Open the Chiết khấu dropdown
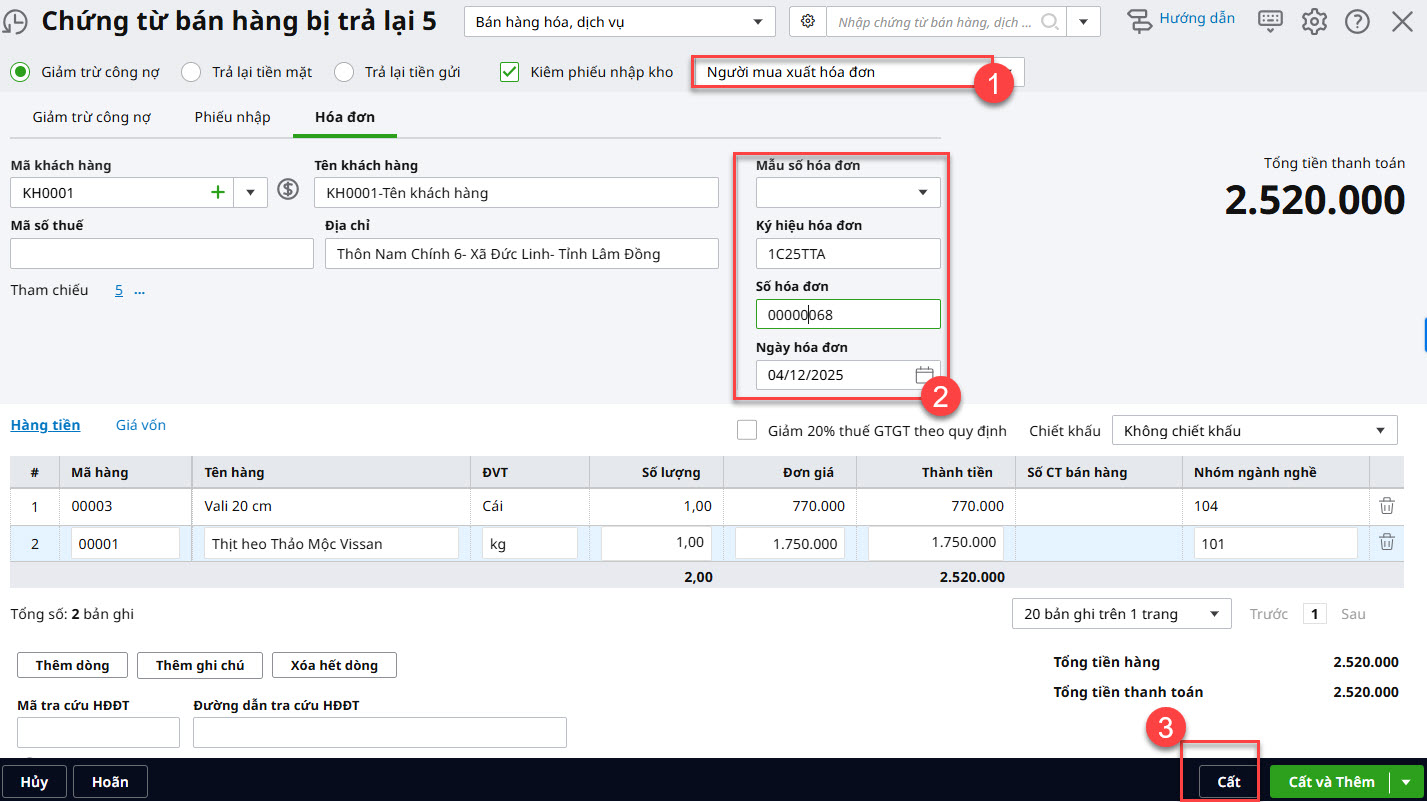Screen dimensions: 1427x802 click(x=1380, y=431)
